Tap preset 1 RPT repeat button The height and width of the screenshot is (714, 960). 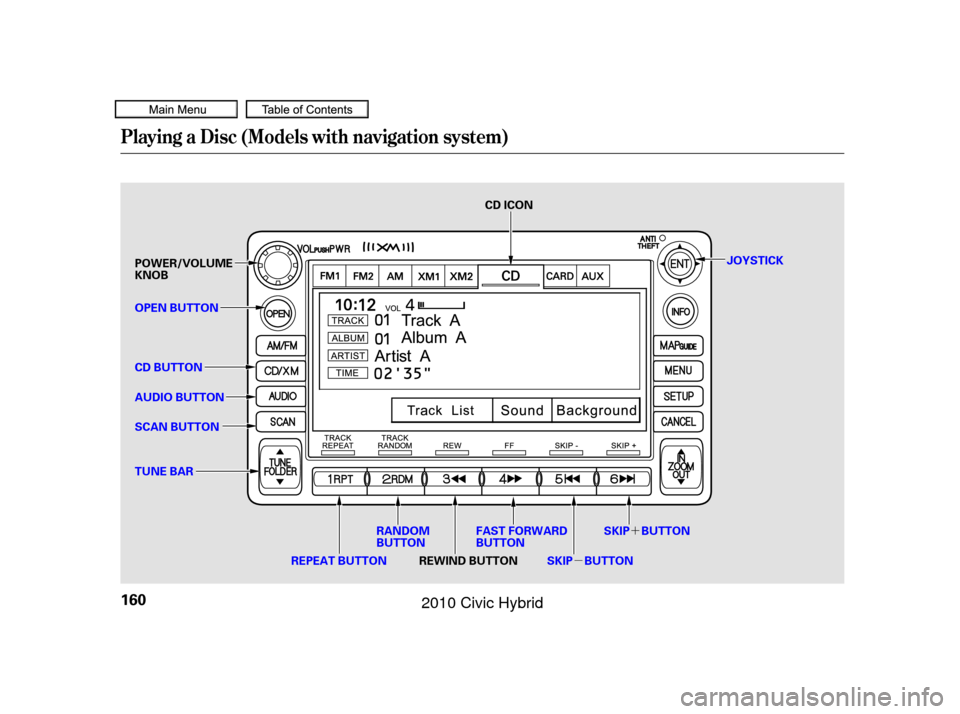(340, 479)
